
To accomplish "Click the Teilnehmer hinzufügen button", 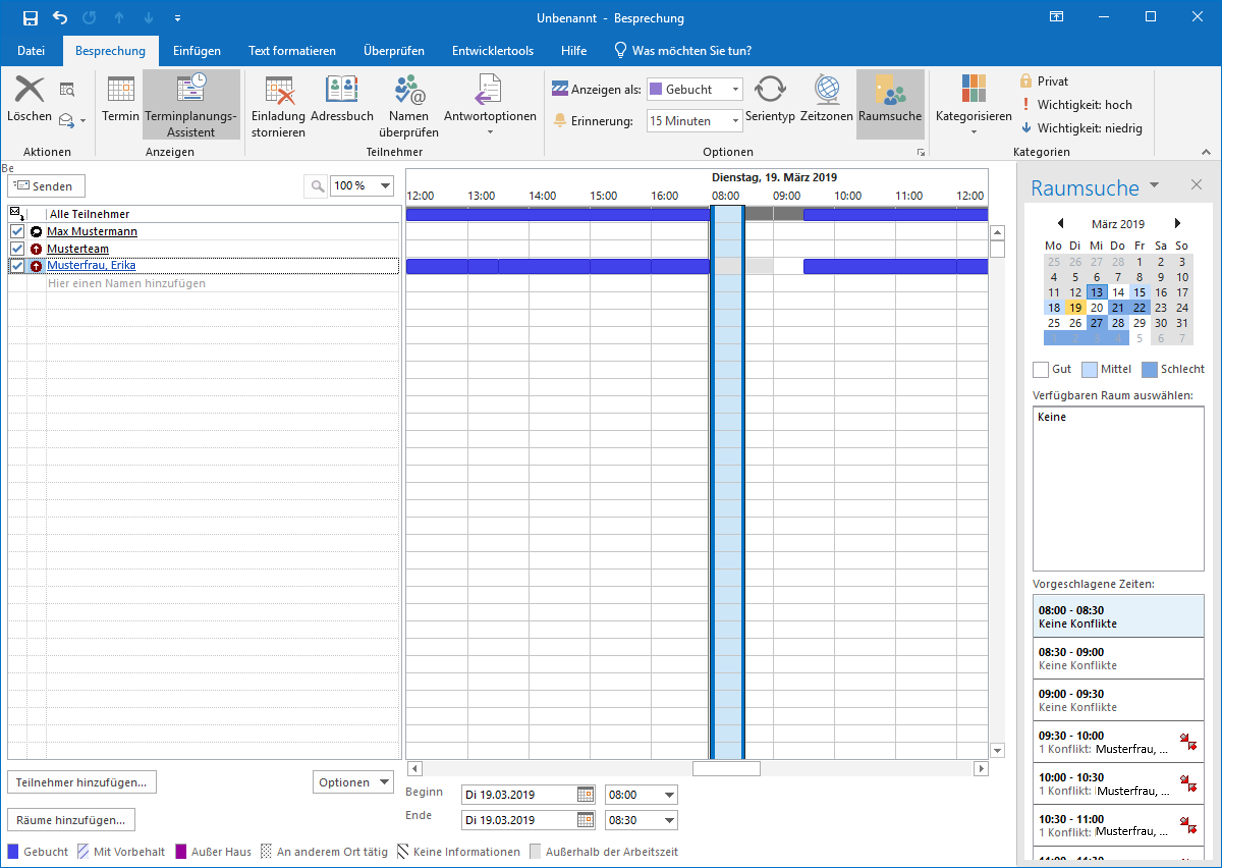I will [x=82, y=782].
